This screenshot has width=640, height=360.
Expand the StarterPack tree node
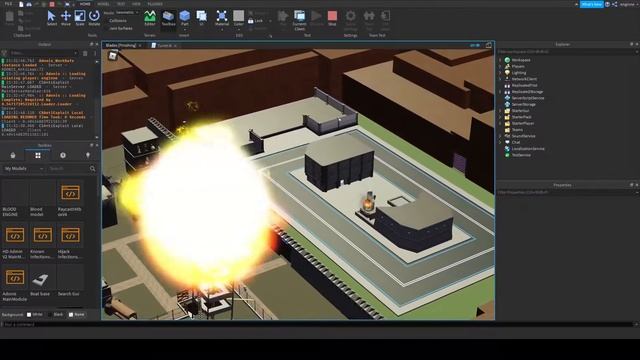tap(500, 117)
